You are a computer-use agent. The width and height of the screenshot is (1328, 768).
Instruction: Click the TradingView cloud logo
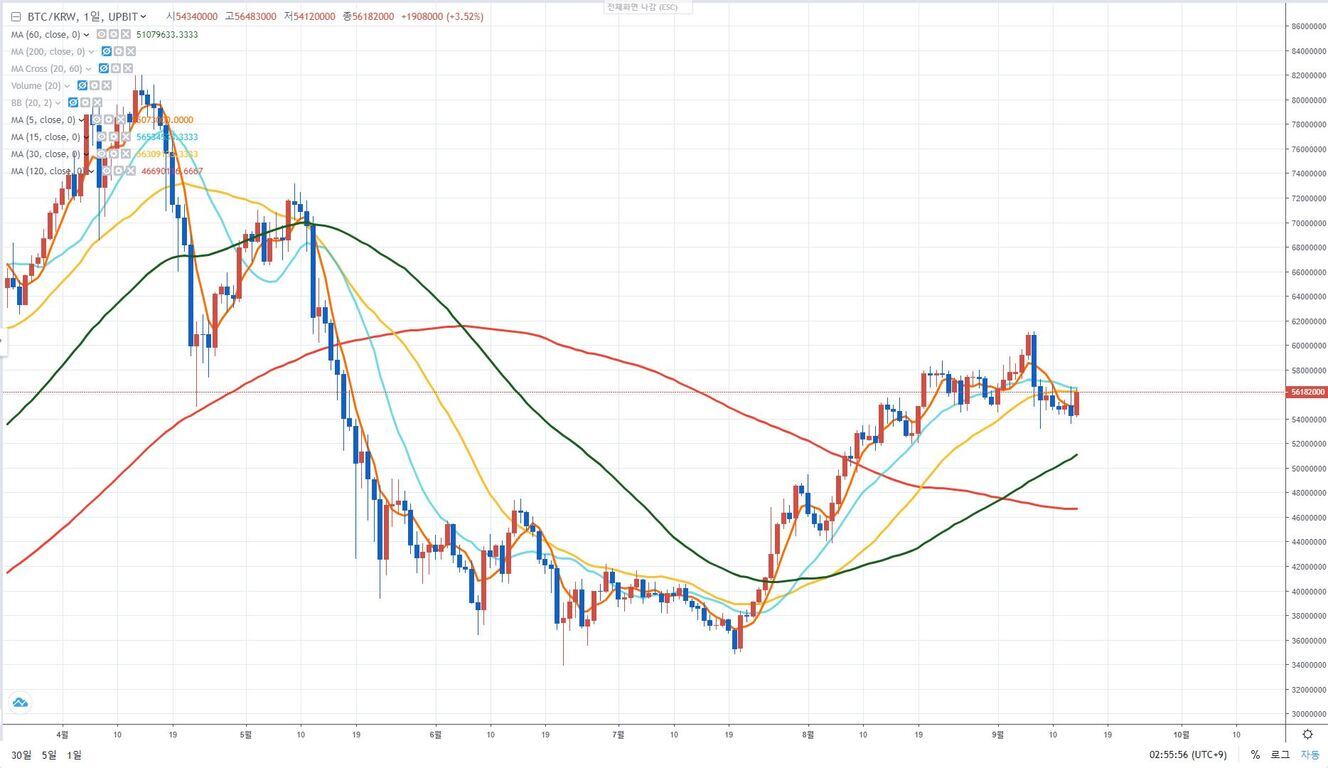click(x=19, y=703)
